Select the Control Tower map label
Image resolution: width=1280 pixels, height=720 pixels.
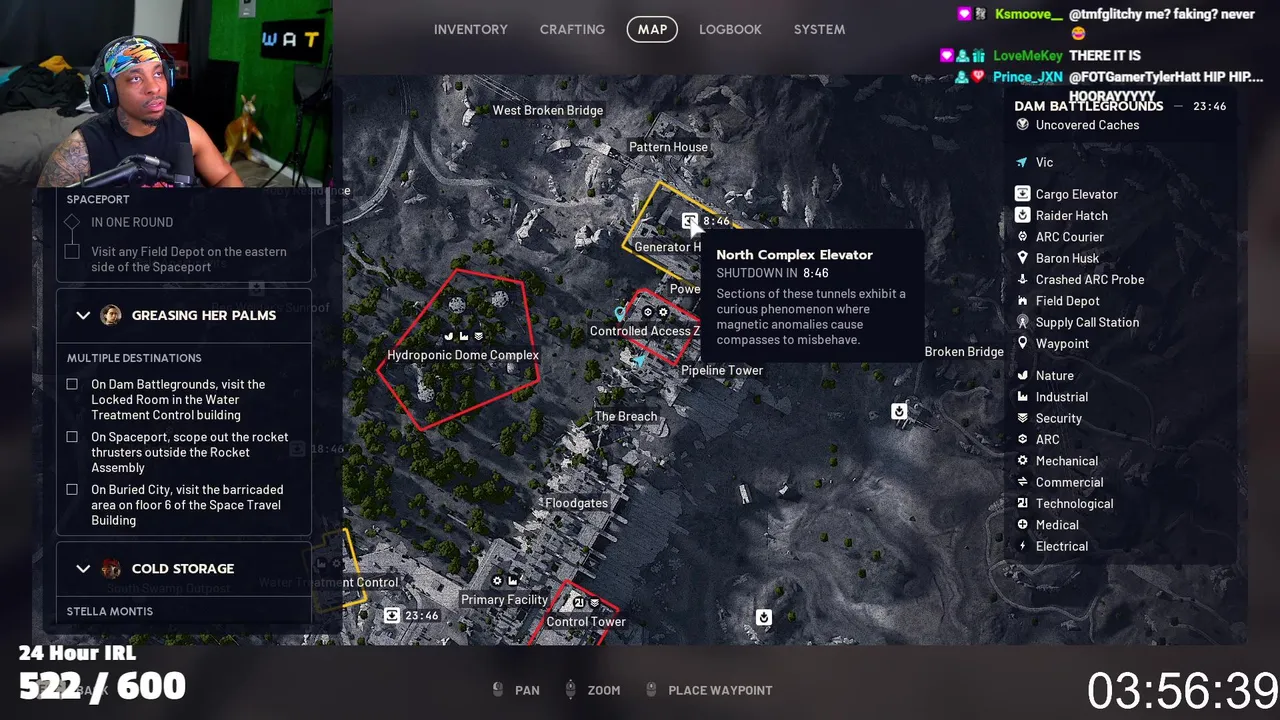tap(586, 621)
